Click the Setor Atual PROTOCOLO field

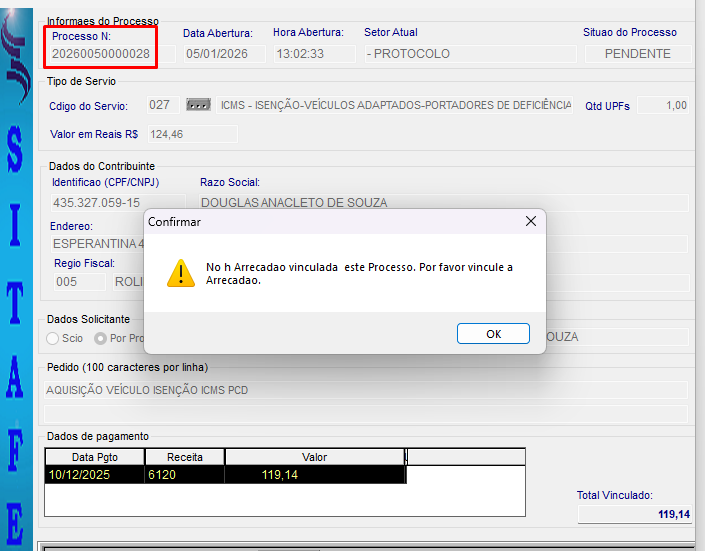pyautogui.click(x=468, y=54)
